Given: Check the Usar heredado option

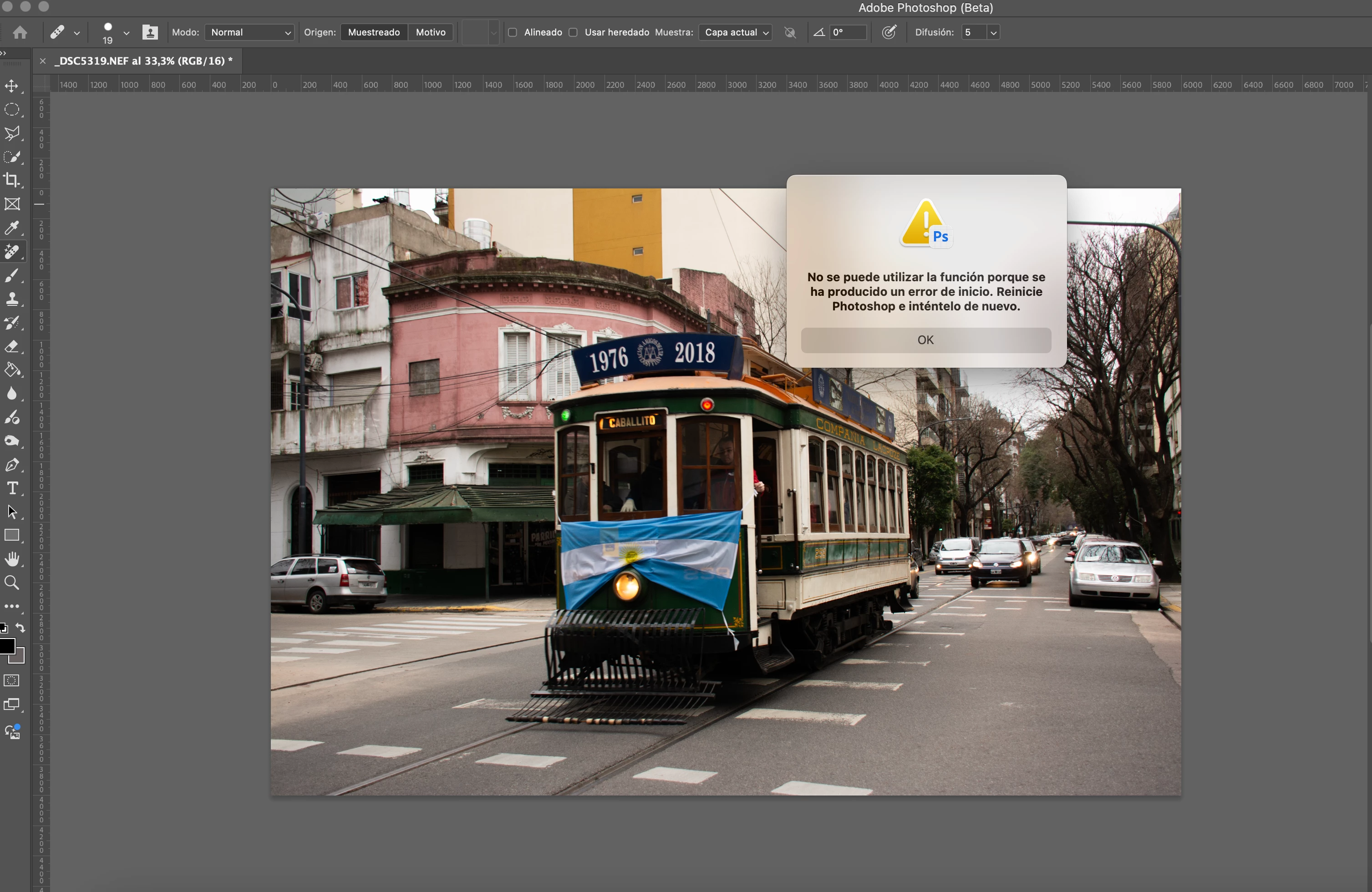Looking at the screenshot, I should tap(573, 32).
